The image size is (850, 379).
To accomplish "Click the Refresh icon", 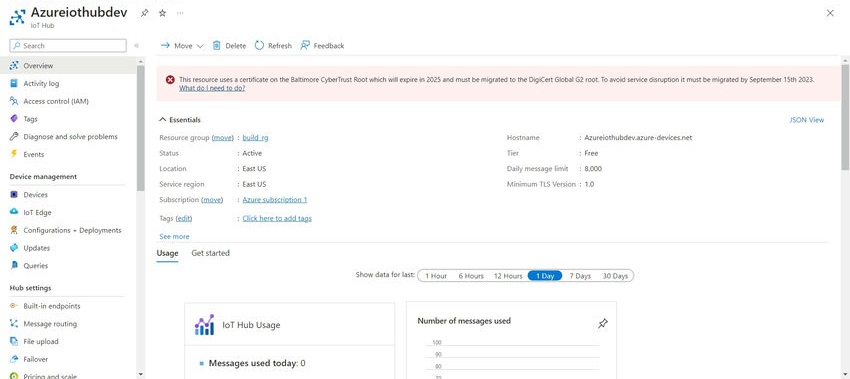I will (260, 46).
